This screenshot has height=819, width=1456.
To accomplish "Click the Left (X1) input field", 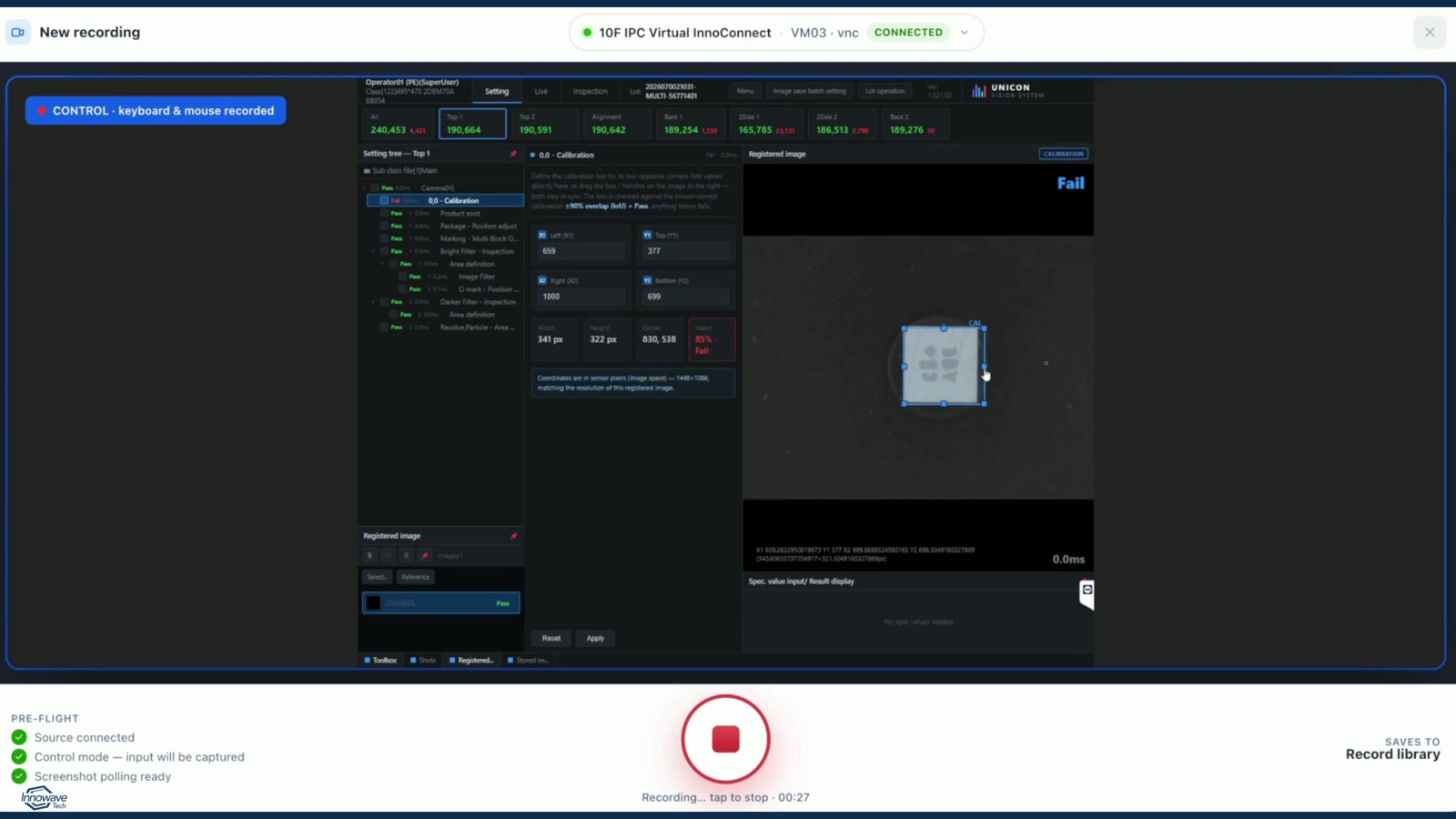I will pos(581,251).
